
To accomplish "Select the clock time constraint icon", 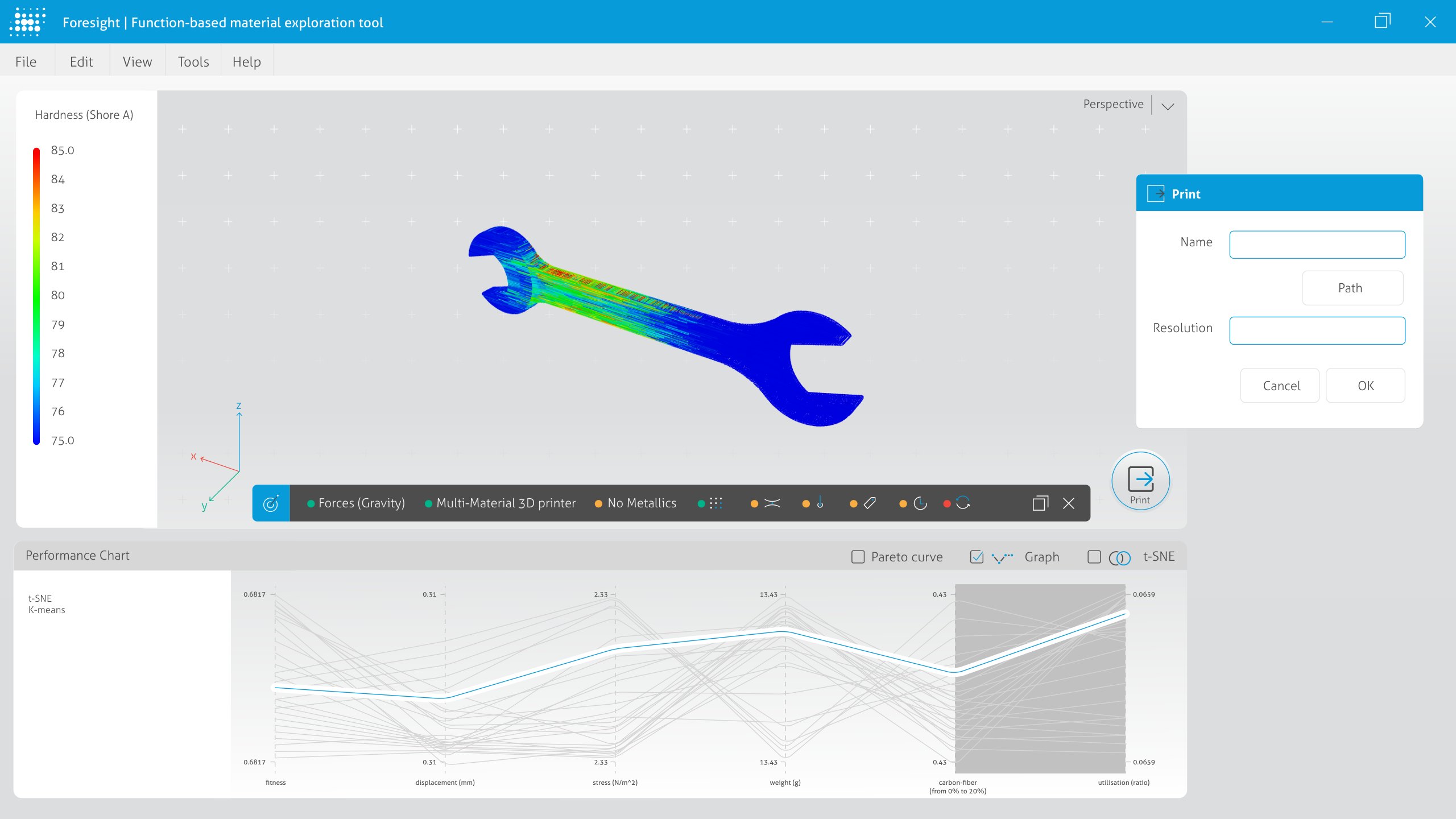I will point(920,503).
